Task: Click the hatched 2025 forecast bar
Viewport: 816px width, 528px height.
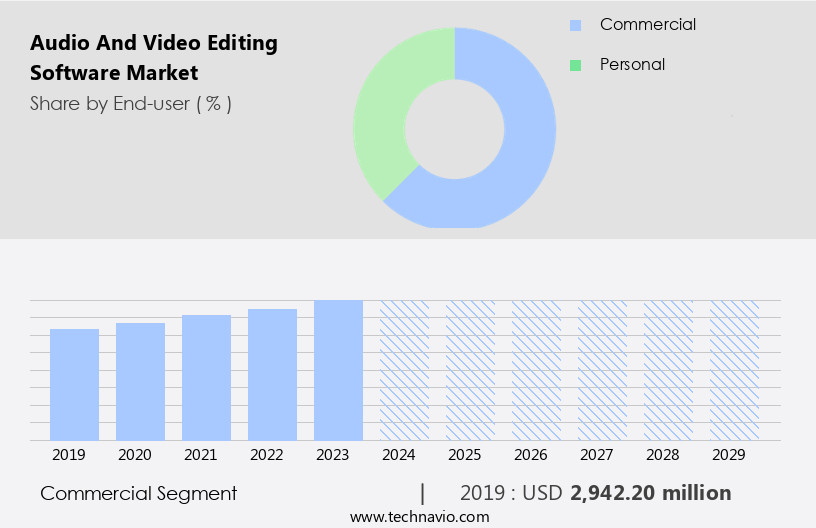Action: coord(470,370)
